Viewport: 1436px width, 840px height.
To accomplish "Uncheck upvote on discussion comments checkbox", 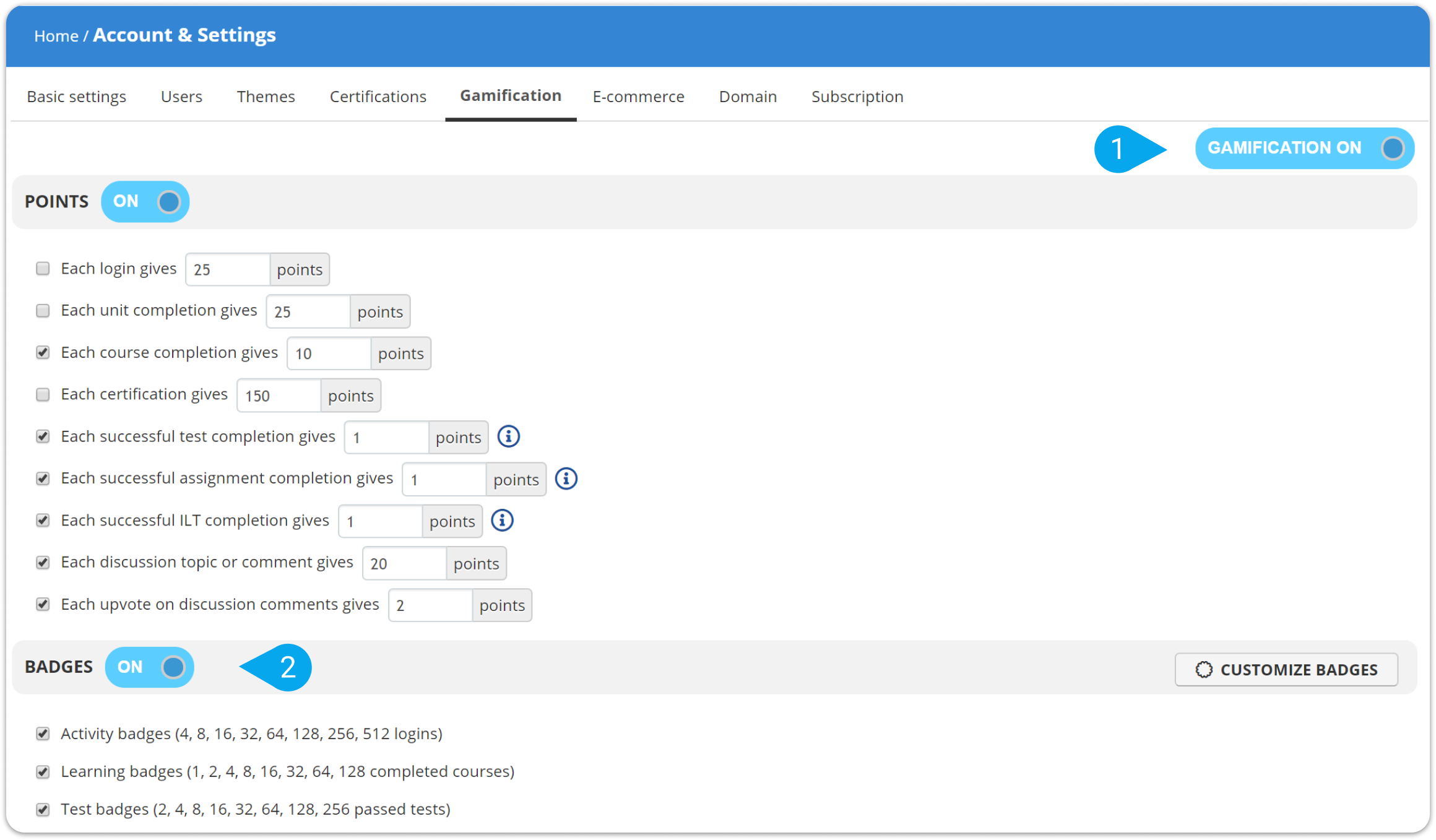I will [43, 604].
